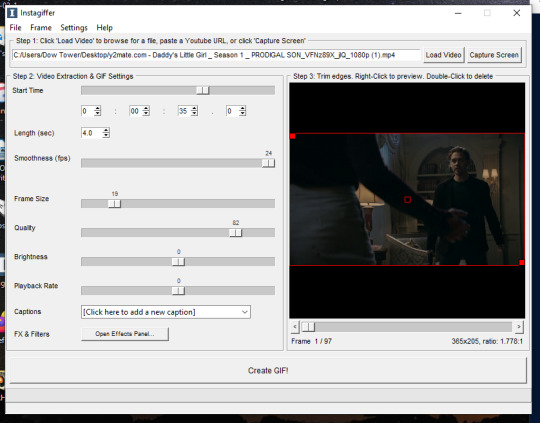Screen dimensions: 540x423
Task: Click the Frame Size slider handle
Action: 114,204
